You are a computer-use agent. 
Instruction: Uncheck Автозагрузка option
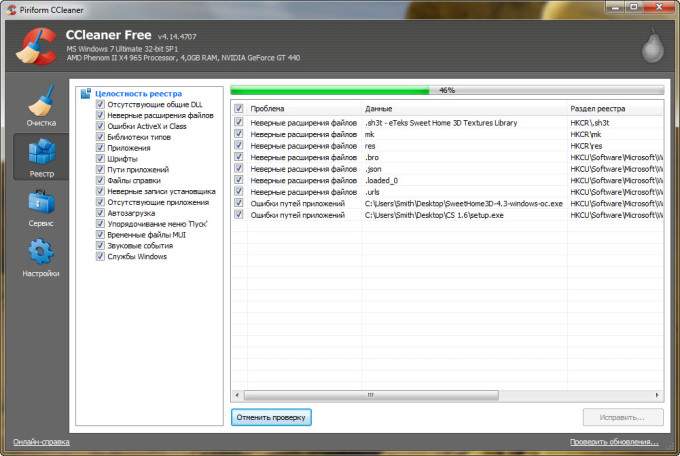[x=100, y=213]
